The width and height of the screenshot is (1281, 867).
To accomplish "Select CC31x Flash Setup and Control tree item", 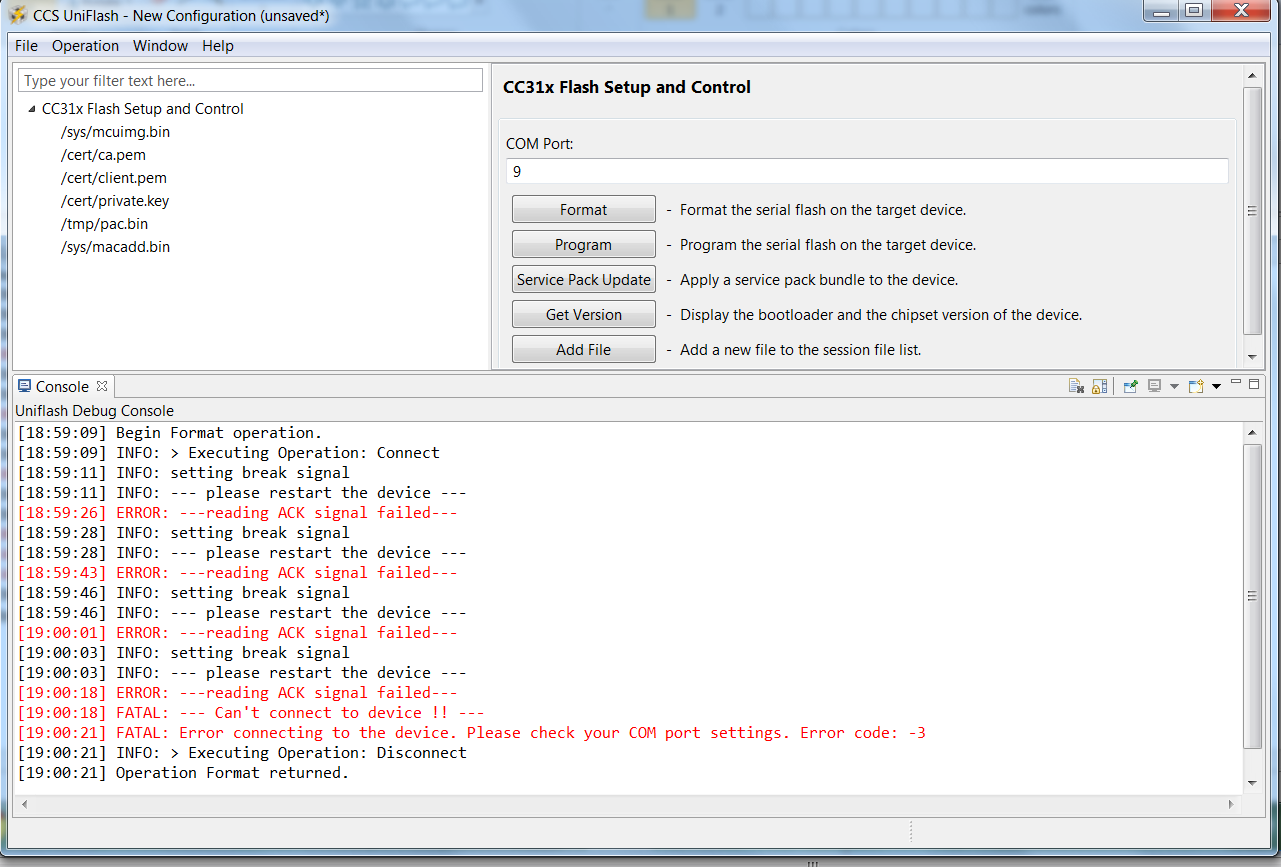I will (x=143, y=109).
